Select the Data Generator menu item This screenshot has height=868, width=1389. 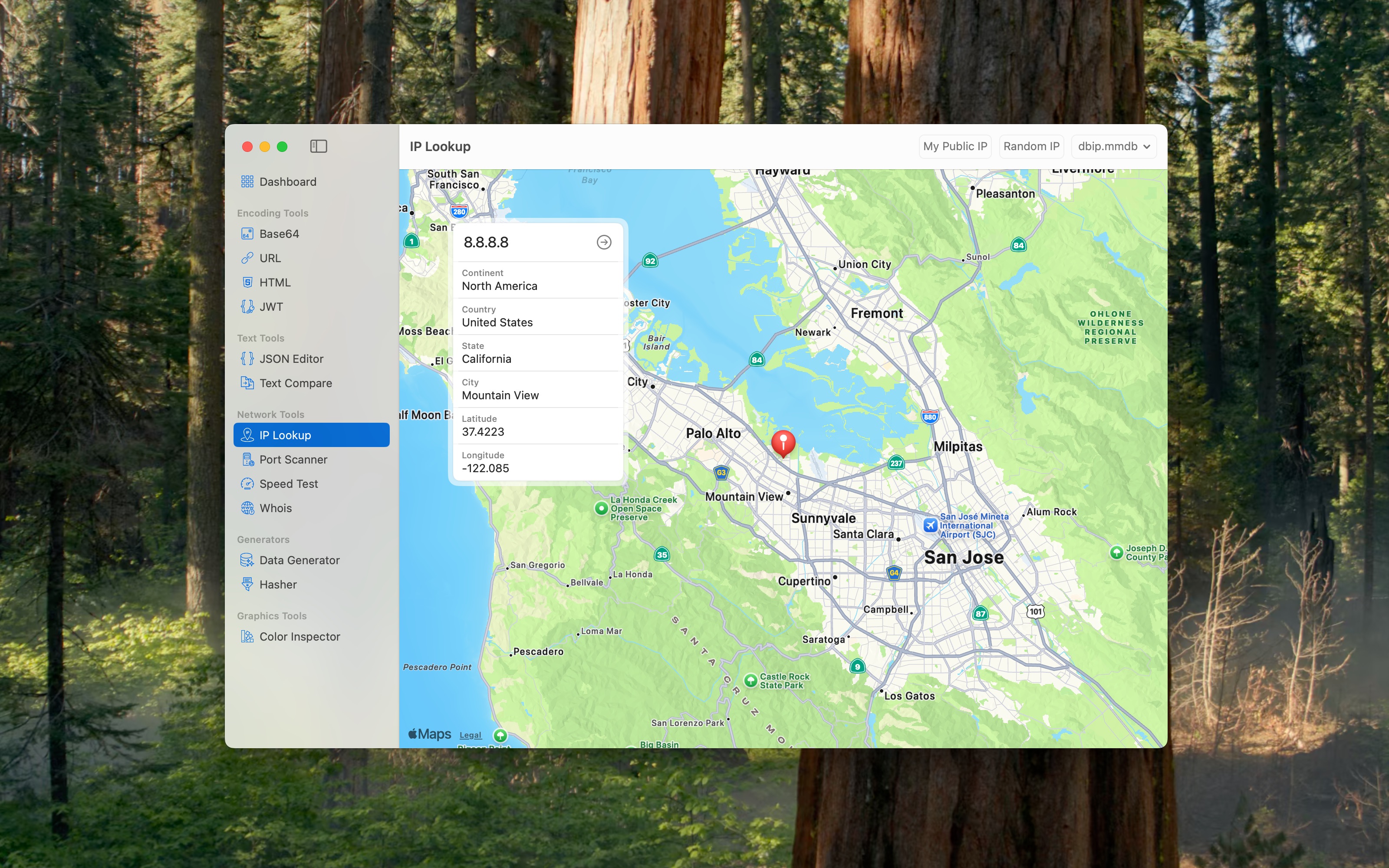click(x=299, y=560)
